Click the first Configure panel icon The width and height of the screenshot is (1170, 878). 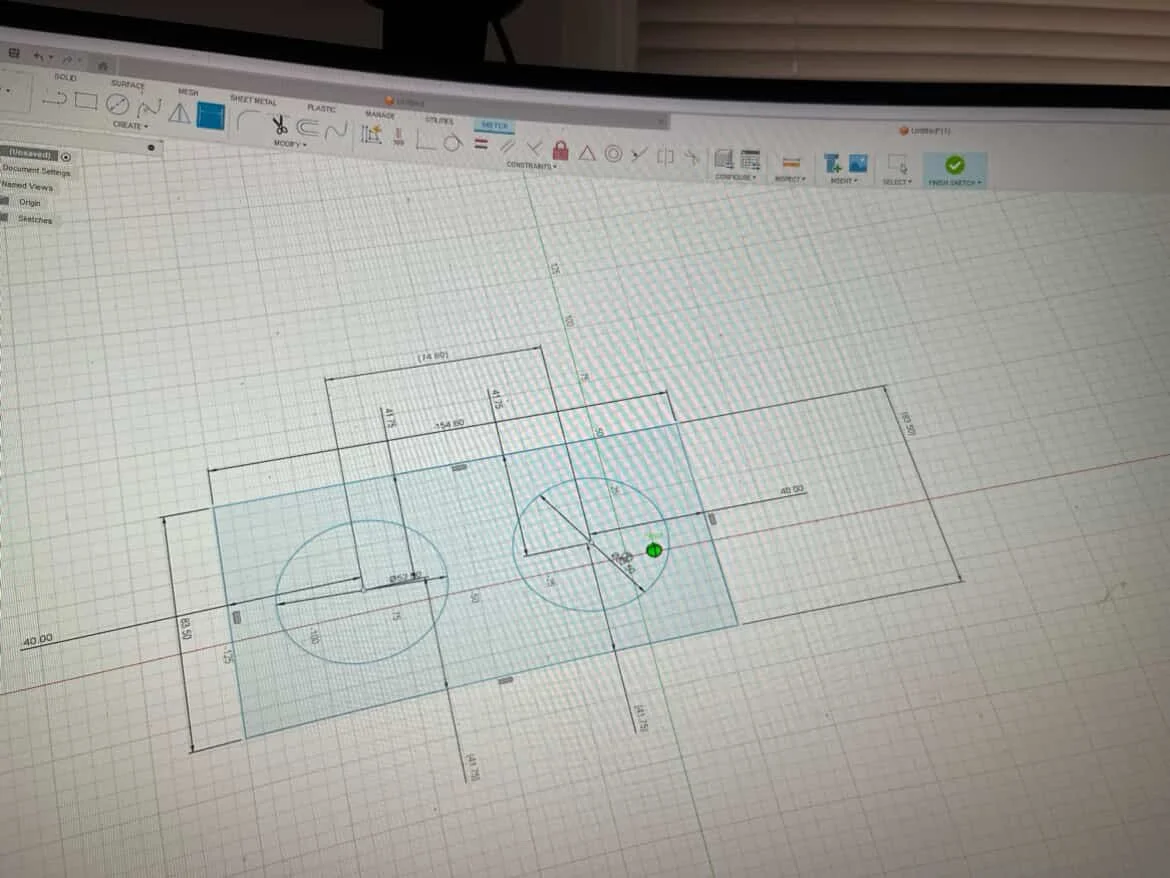click(x=723, y=159)
